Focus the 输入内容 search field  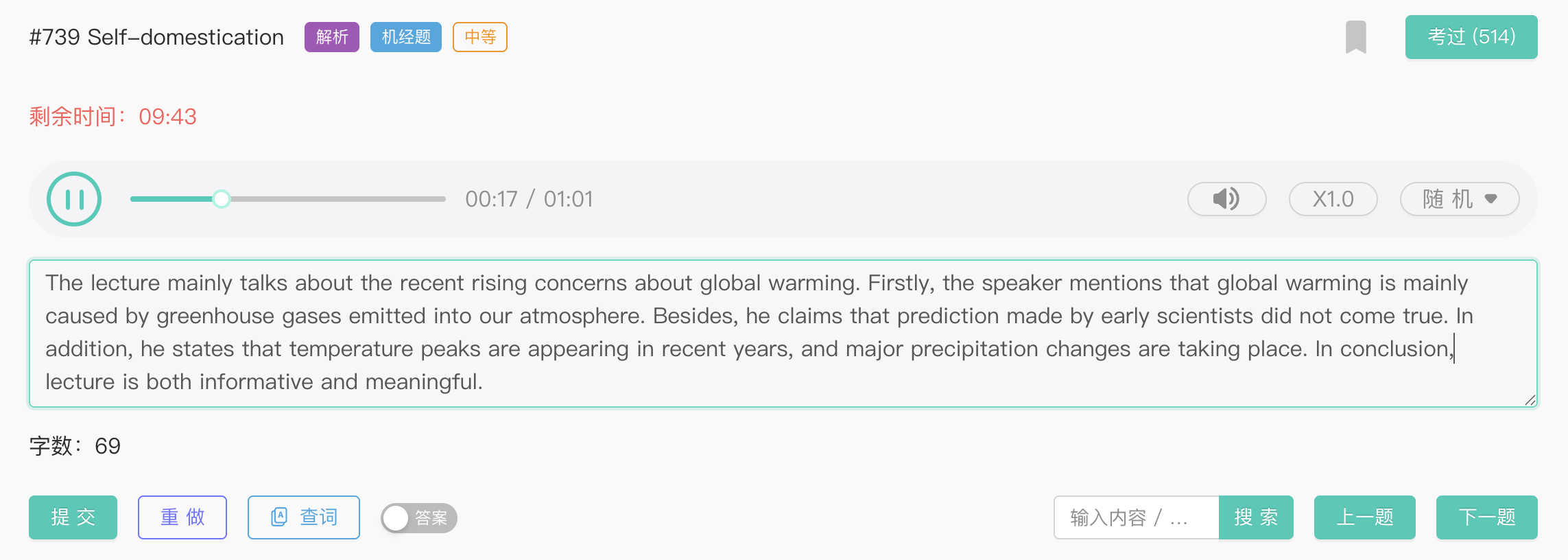click(x=1136, y=517)
